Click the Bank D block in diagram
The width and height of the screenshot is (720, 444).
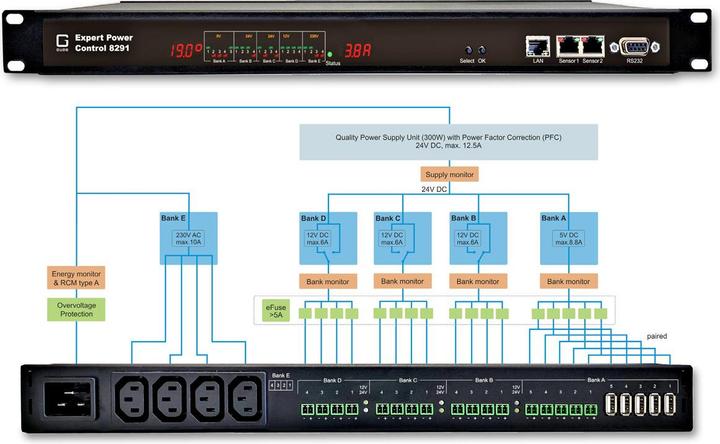(x=328, y=238)
